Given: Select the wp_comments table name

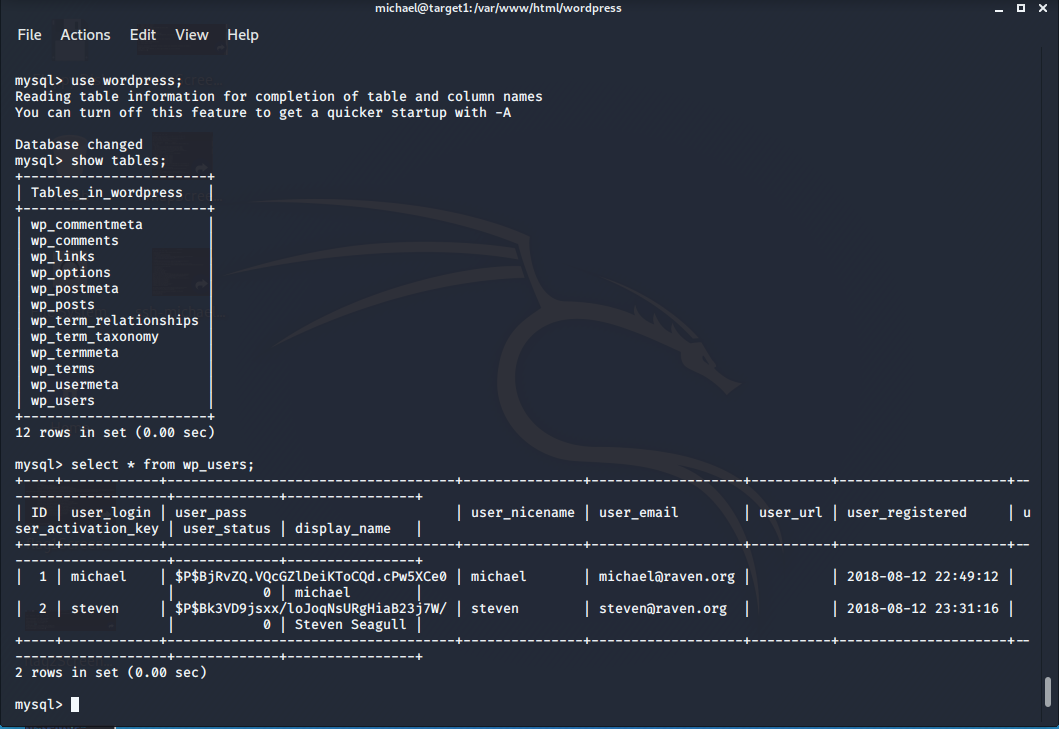Looking at the screenshot, I should [x=74, y=241].
